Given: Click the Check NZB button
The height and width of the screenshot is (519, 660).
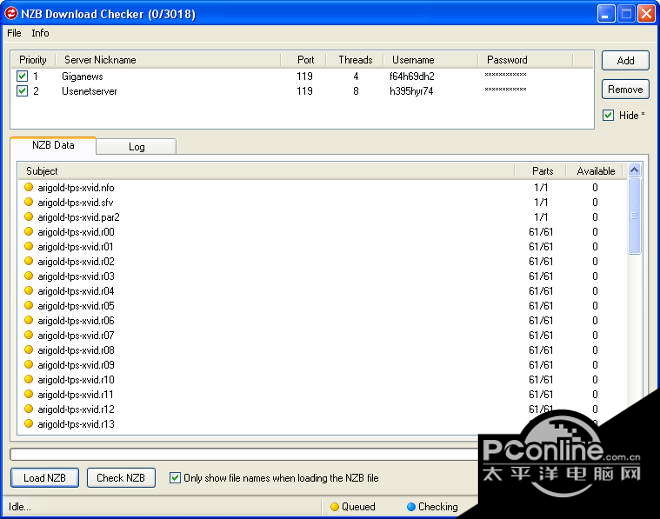Looking at the screenshot, I should tap(121, 478).
